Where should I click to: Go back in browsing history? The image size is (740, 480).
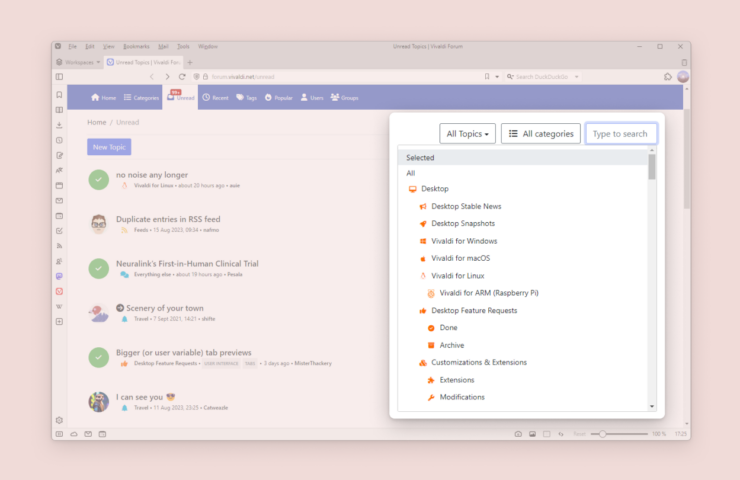click(151, 76)
